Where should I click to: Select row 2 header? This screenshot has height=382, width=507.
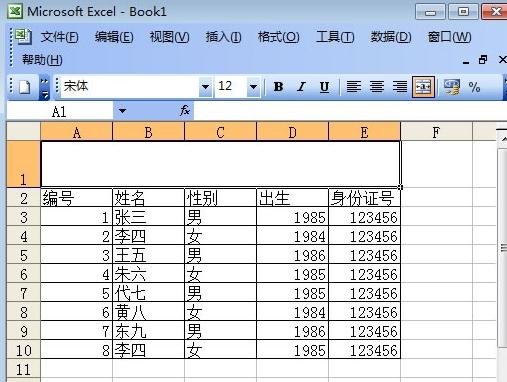pos(24,198)
